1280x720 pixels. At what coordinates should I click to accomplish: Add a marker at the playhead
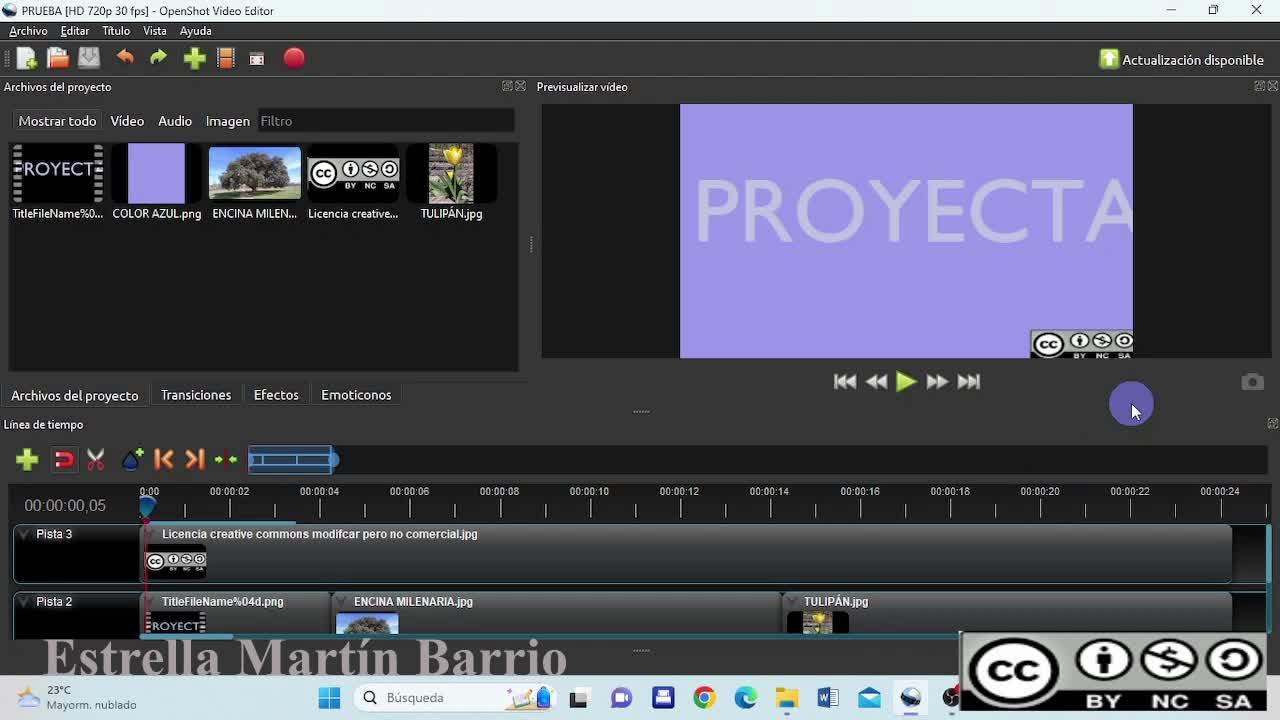point(132,459)
